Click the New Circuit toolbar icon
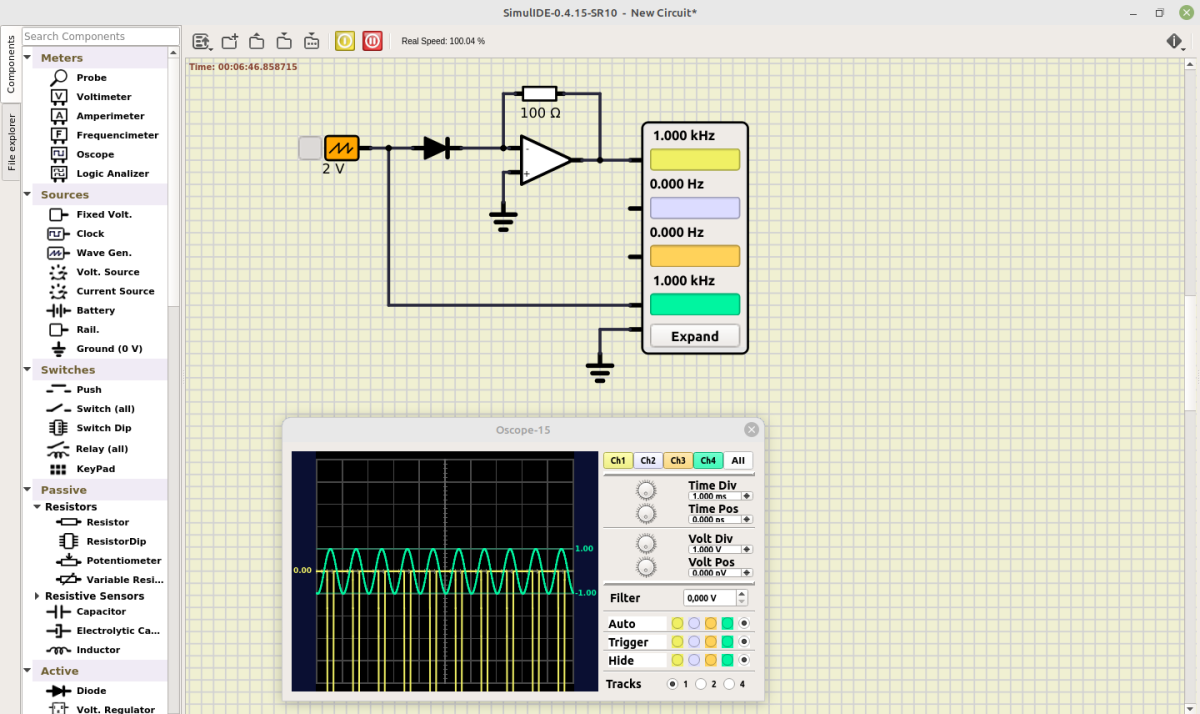 click(229, 41)
